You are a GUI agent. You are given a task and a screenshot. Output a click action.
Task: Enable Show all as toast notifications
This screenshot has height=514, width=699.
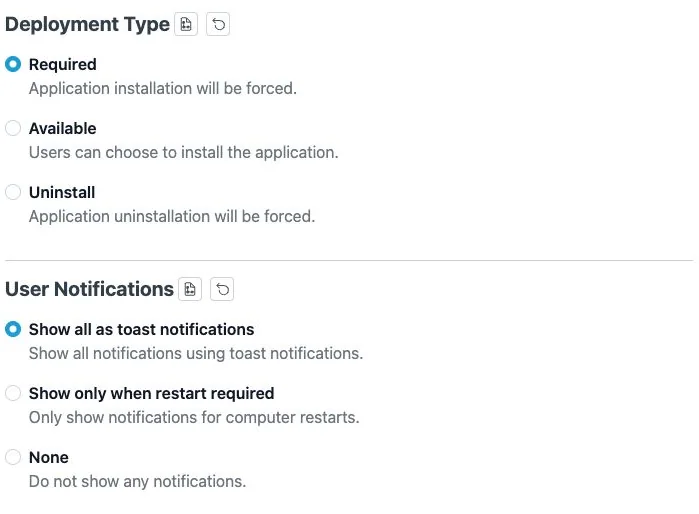point(13,329)
